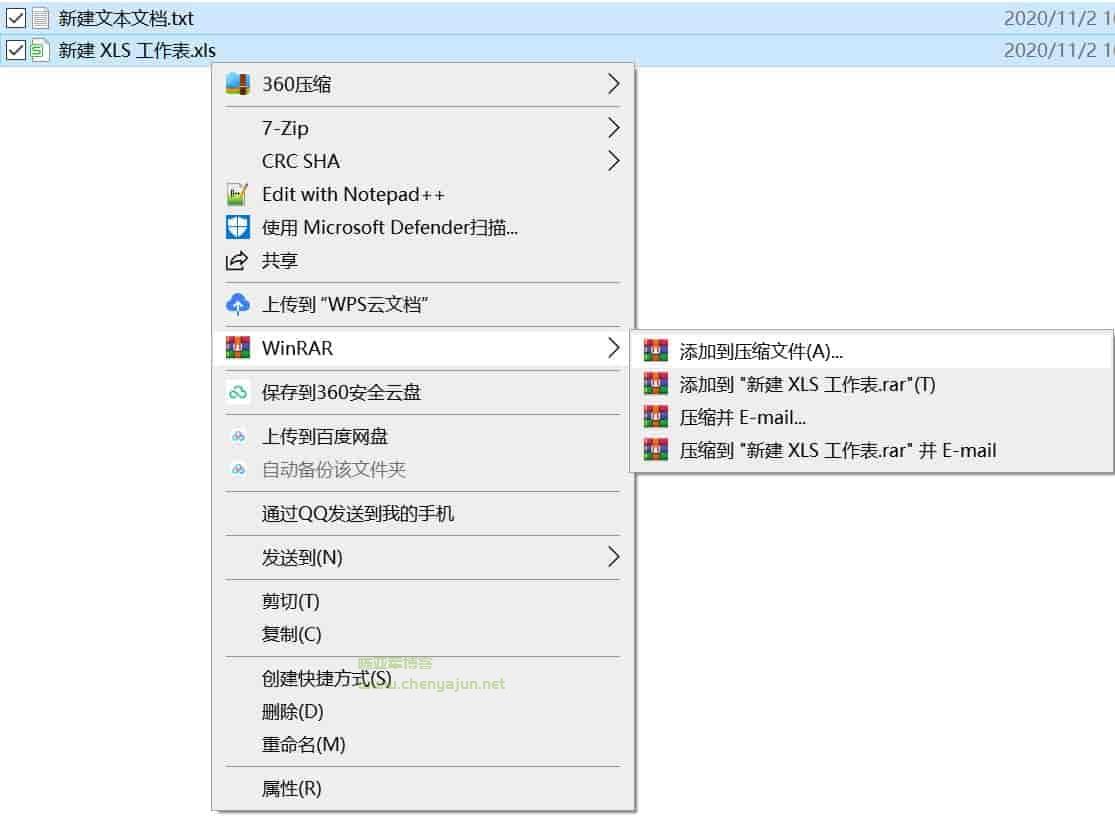
Task: Select 上传到 "WPS云文档"
Action: pos(422,304)
